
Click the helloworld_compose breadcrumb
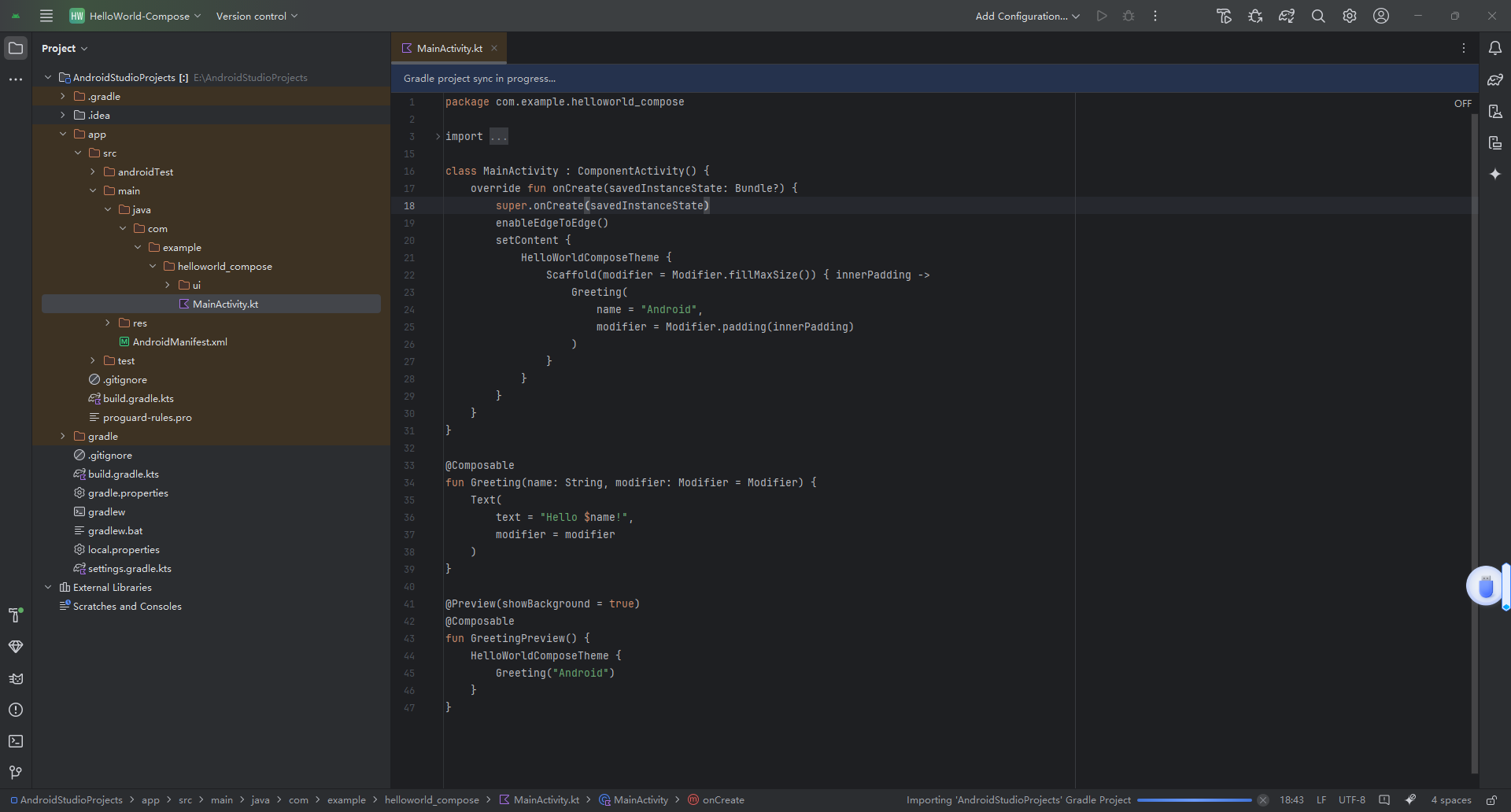click(x=431, y=799)
